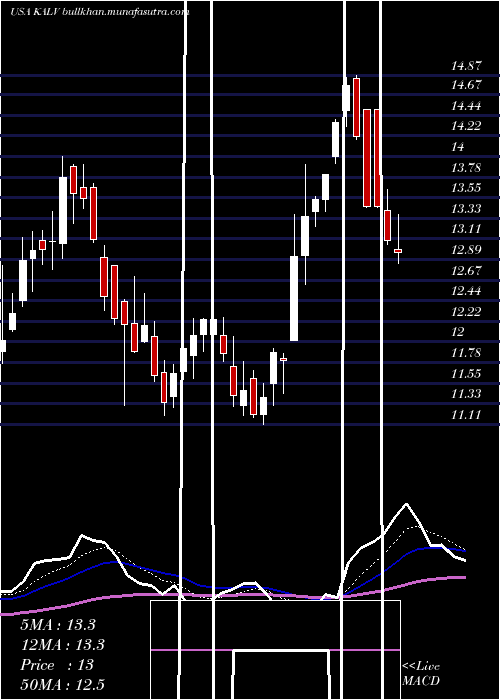
Task: Select the 12.22 price axis label
Action: (466, 312)
